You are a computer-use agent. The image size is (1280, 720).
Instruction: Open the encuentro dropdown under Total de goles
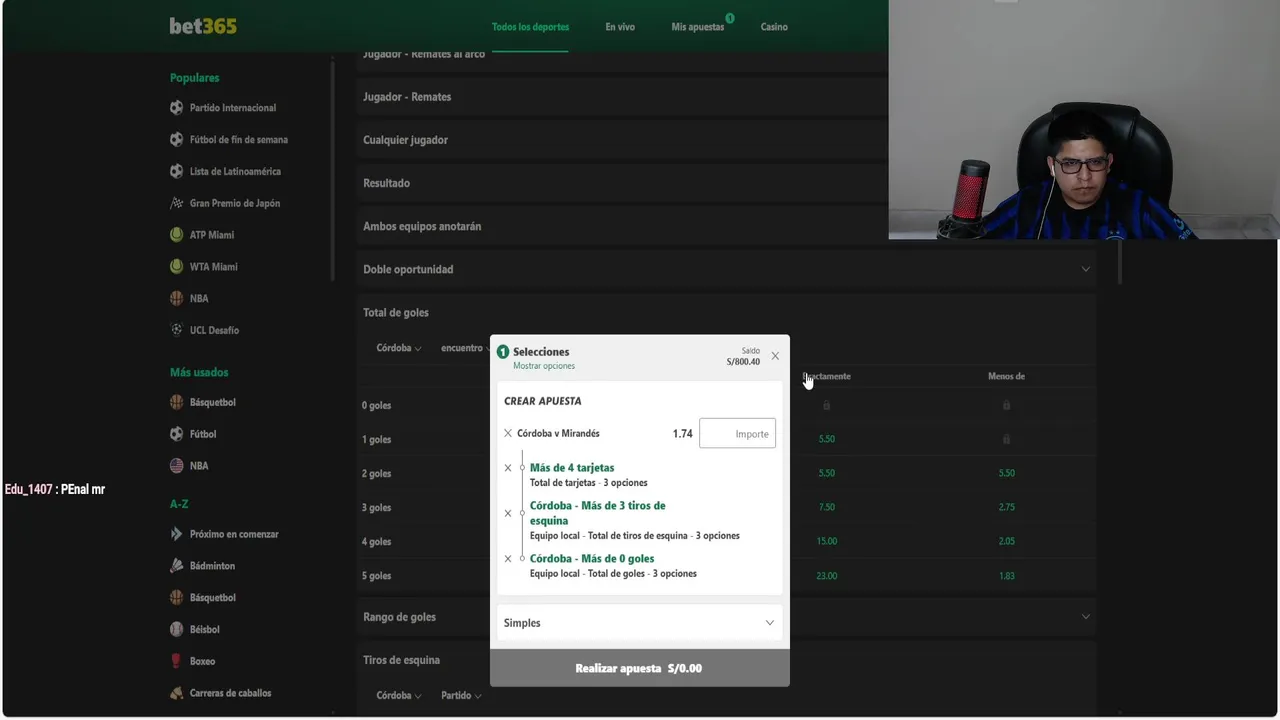point(465,348)
